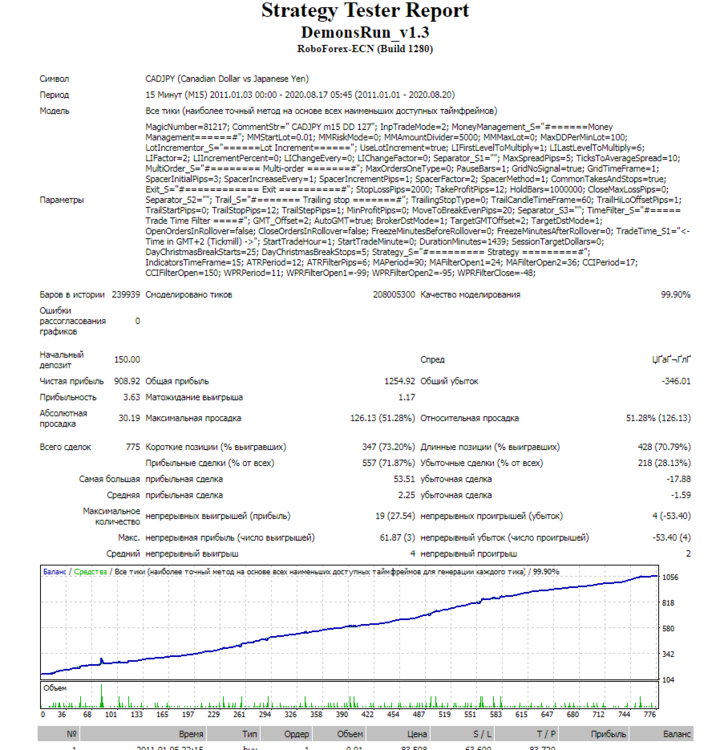
Task: Select initial deposit value '150.00'
Action: coord(127,360)
